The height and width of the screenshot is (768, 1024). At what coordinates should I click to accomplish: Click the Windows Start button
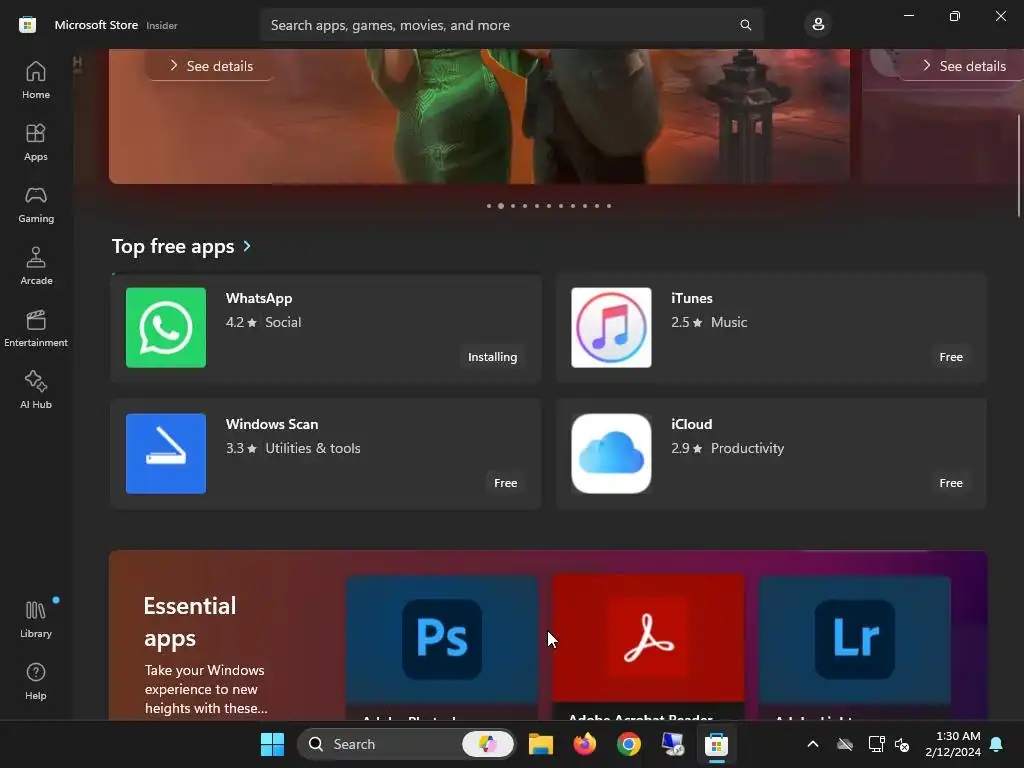(x=272, y=744)
